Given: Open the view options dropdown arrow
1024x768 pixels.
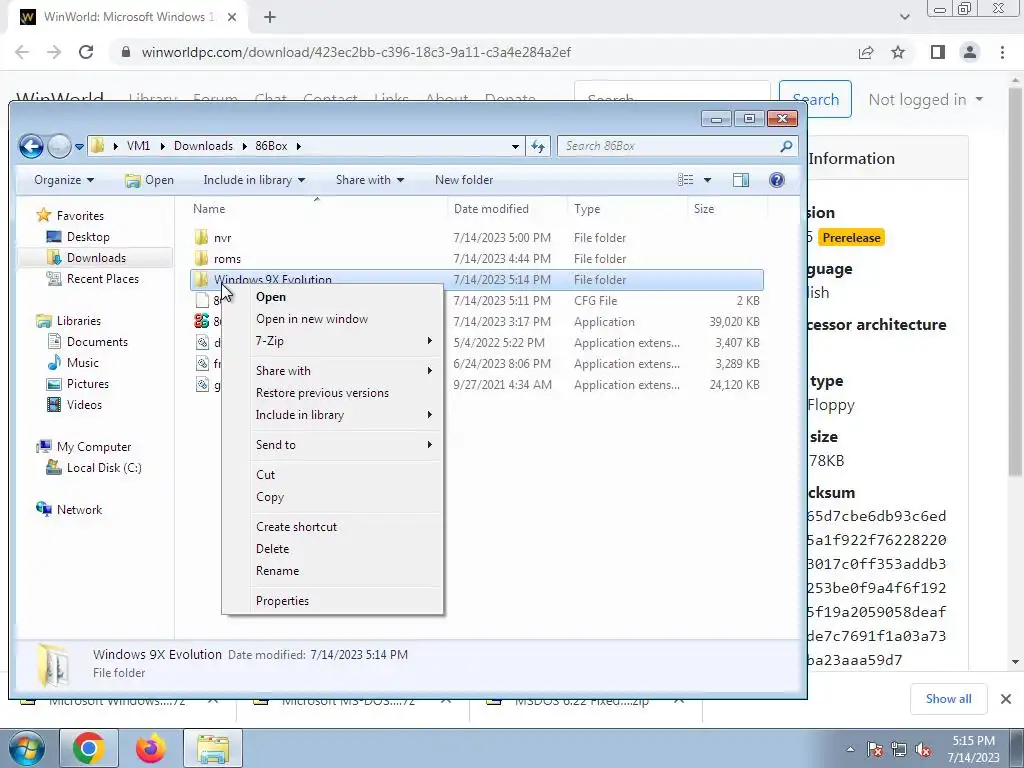Looking at the screenshot, I should coord(707,180).
